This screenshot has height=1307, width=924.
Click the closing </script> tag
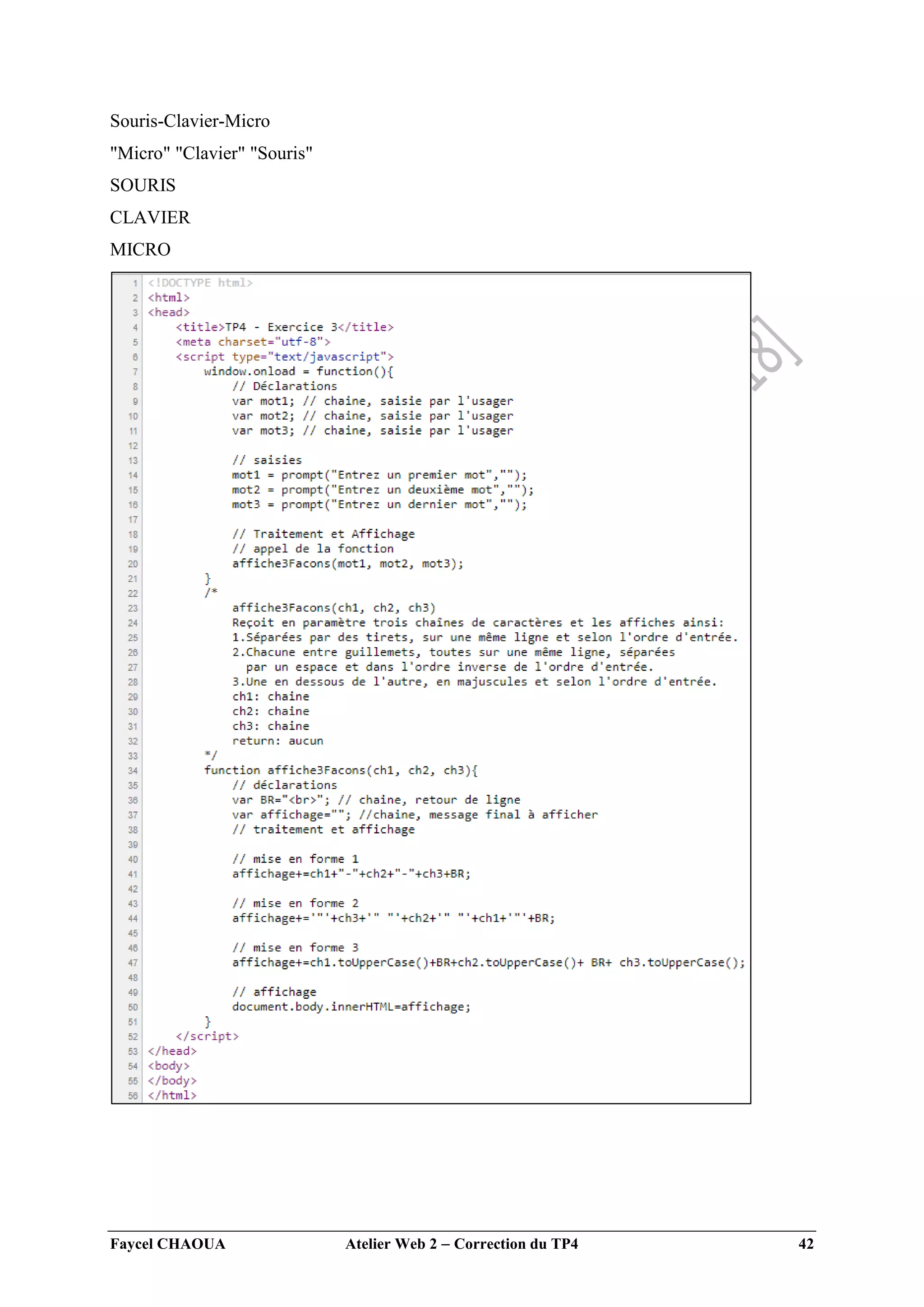point(207,1037)
